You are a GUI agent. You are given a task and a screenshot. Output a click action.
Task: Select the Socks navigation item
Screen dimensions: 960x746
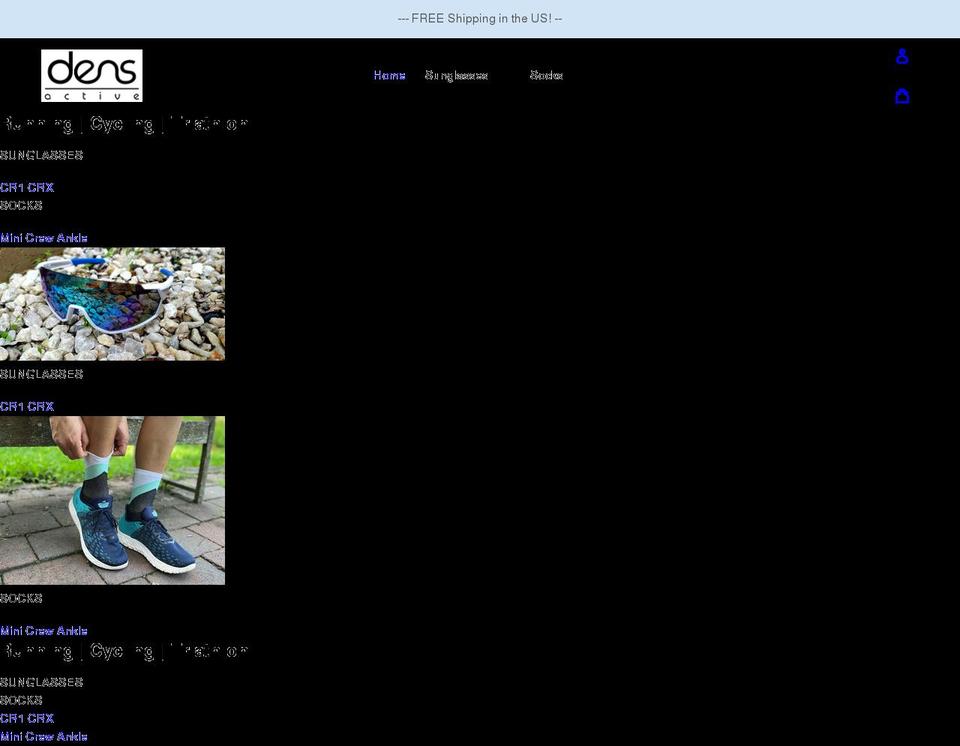point(546,75)
